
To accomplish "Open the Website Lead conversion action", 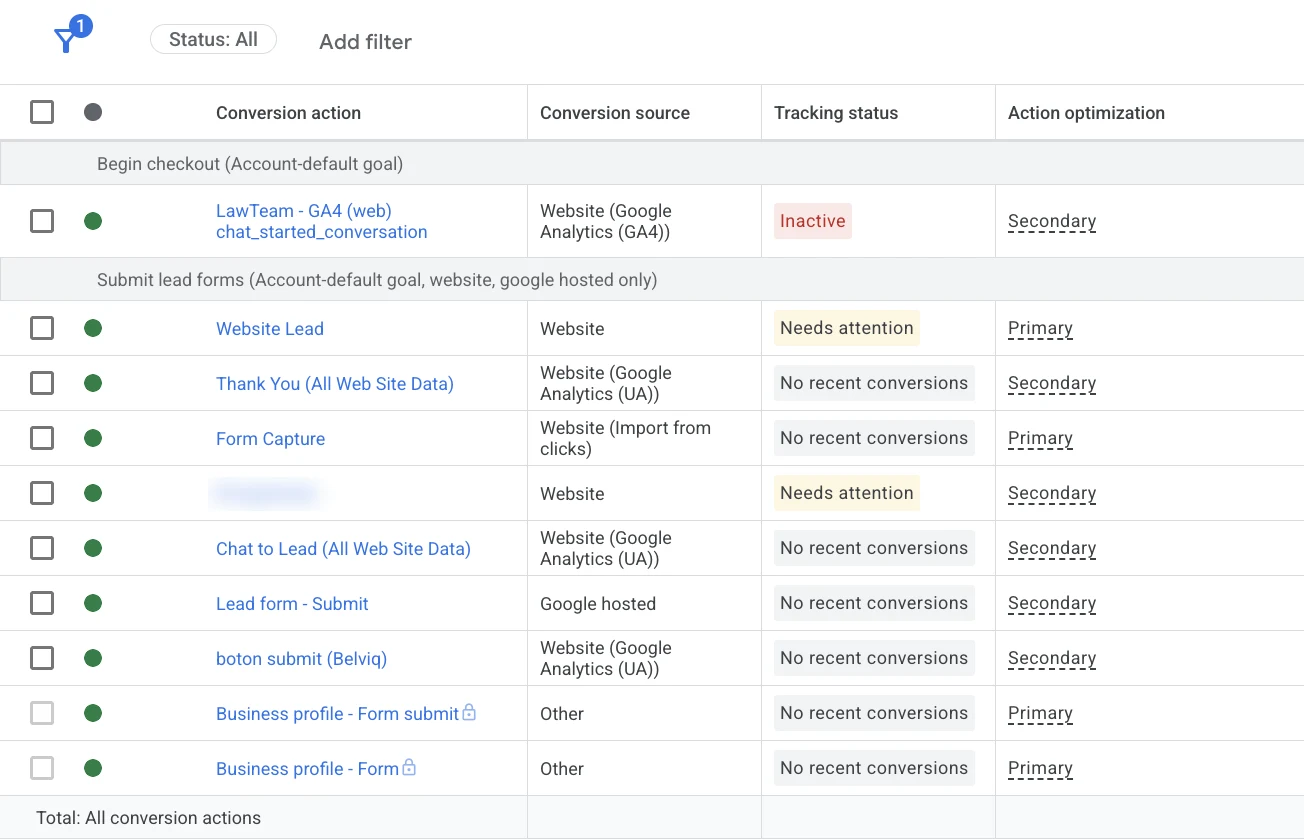I will point(270,329).
